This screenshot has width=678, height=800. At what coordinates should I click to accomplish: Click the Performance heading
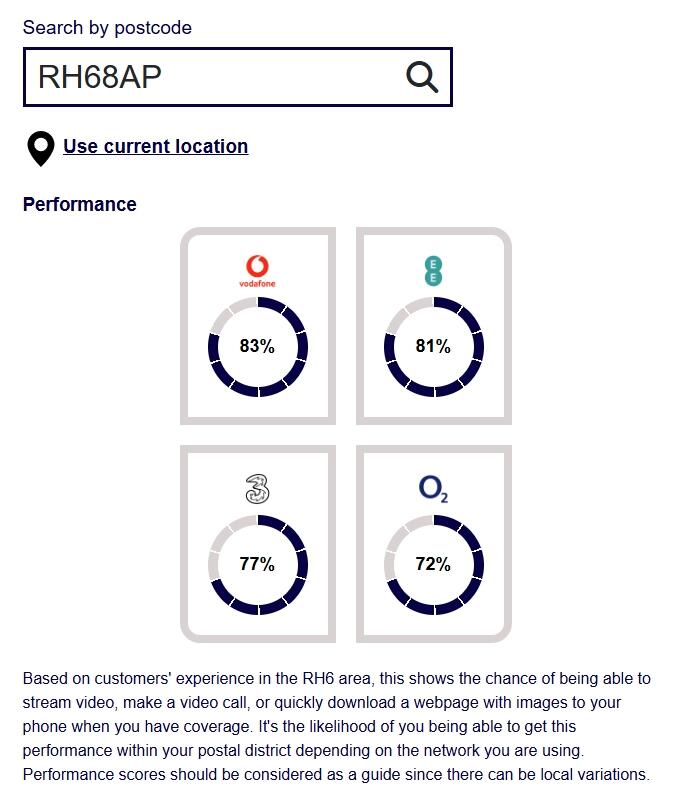80,204
